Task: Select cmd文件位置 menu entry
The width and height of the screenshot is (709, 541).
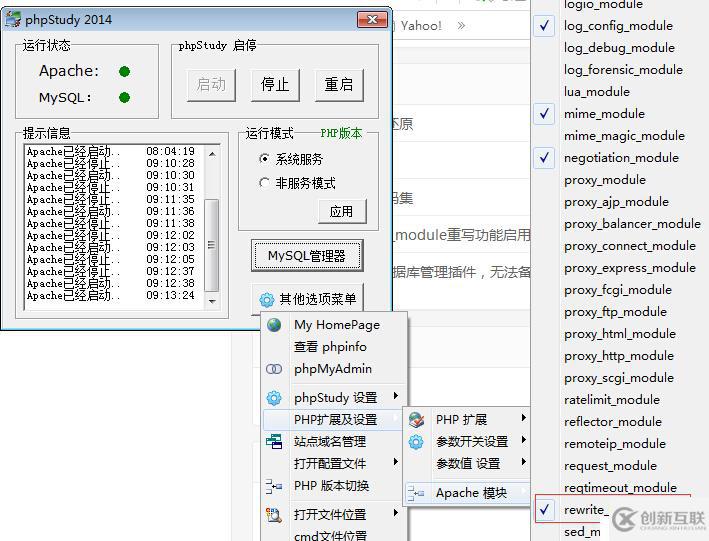Action: [331, 535]
